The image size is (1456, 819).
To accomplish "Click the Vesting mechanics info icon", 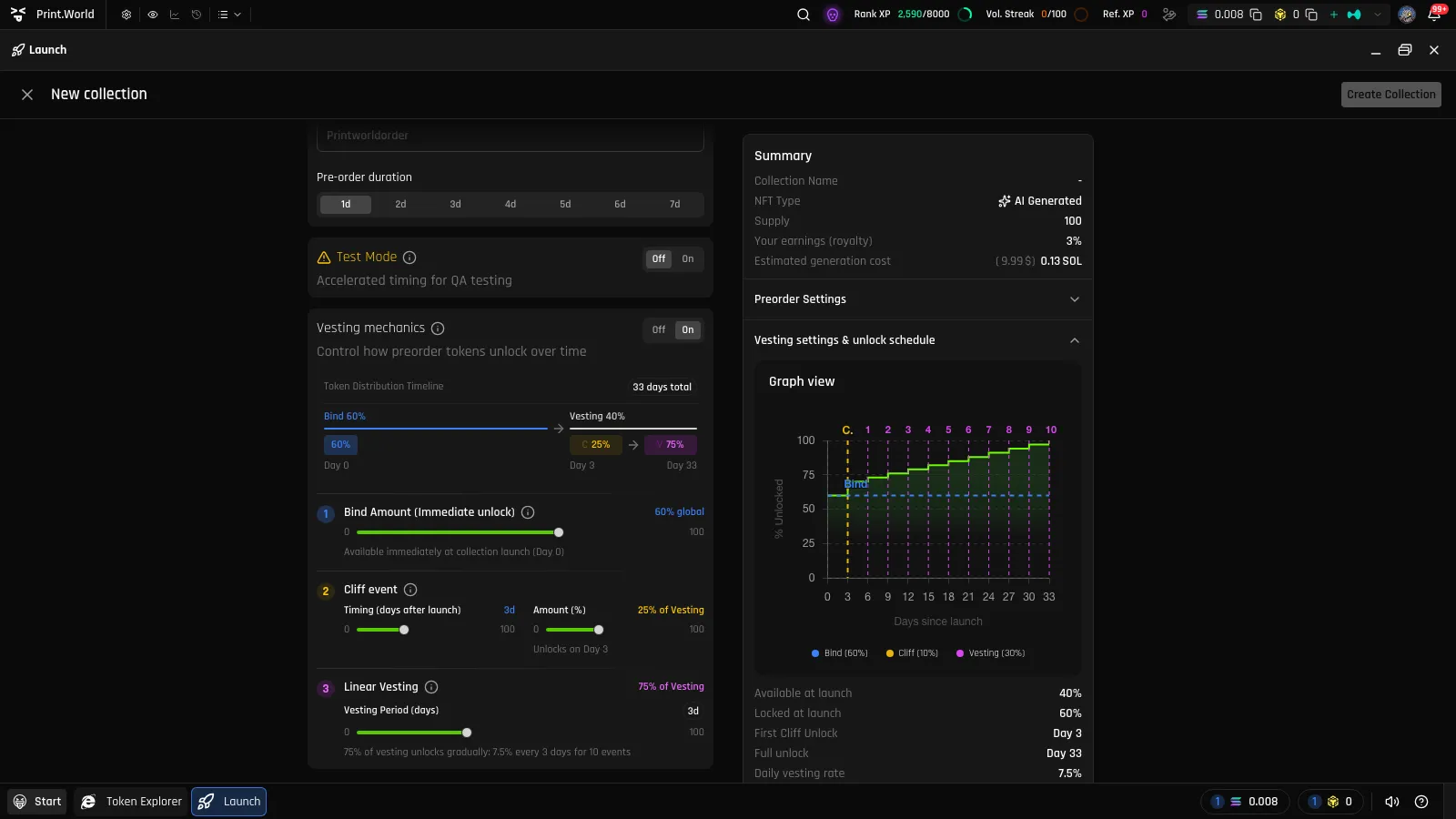I will pos(438,329).
